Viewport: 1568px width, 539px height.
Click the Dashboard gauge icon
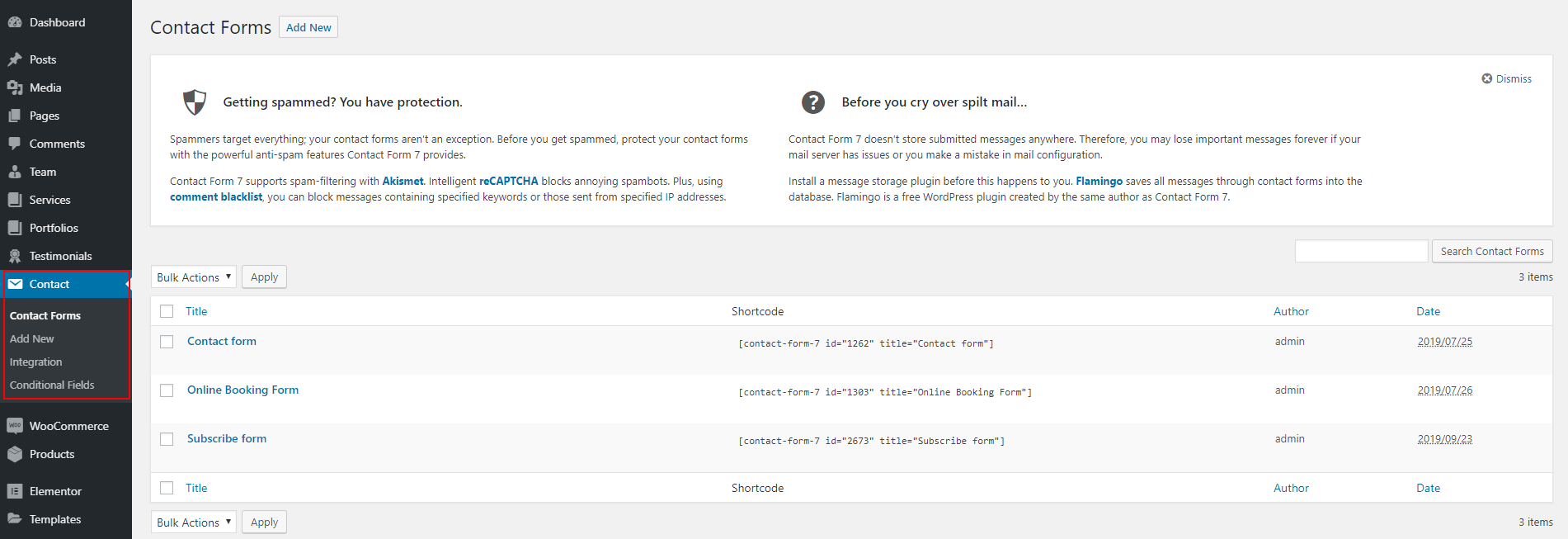click(x=15, y=22)
